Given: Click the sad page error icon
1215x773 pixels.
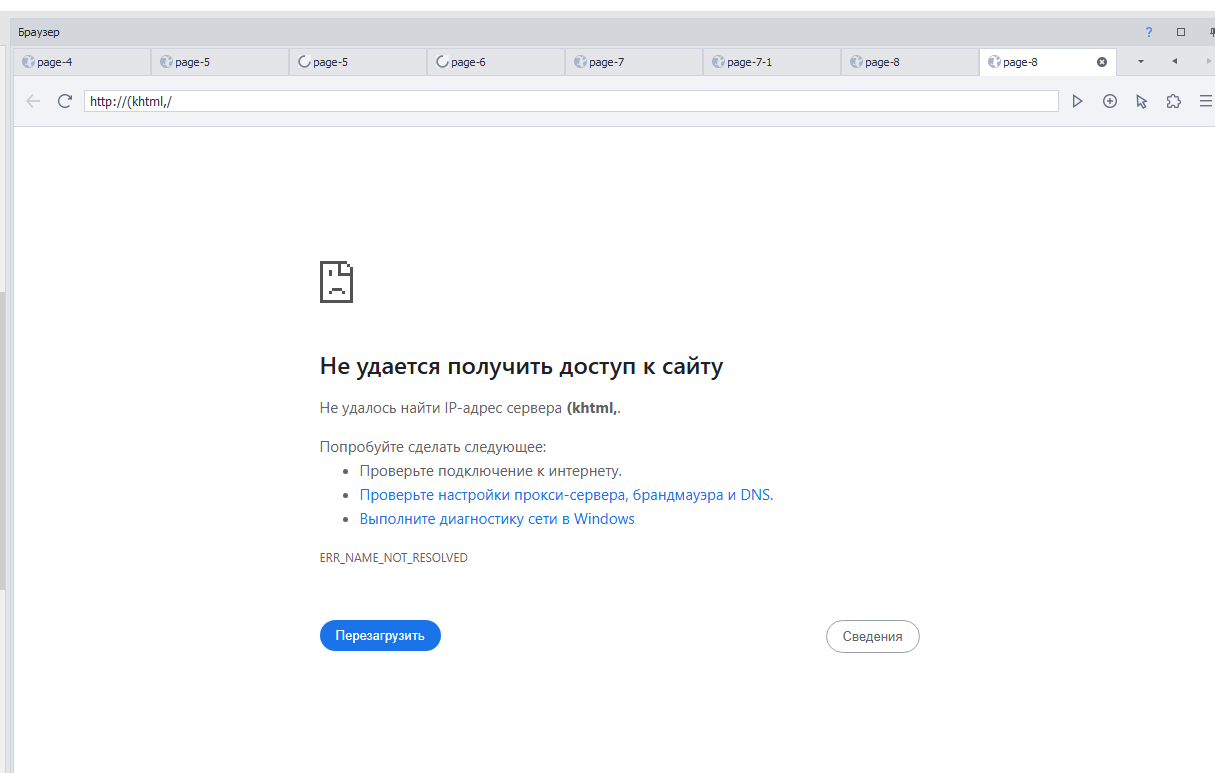Looking at the screenshot, I should [x=336, y=282].
